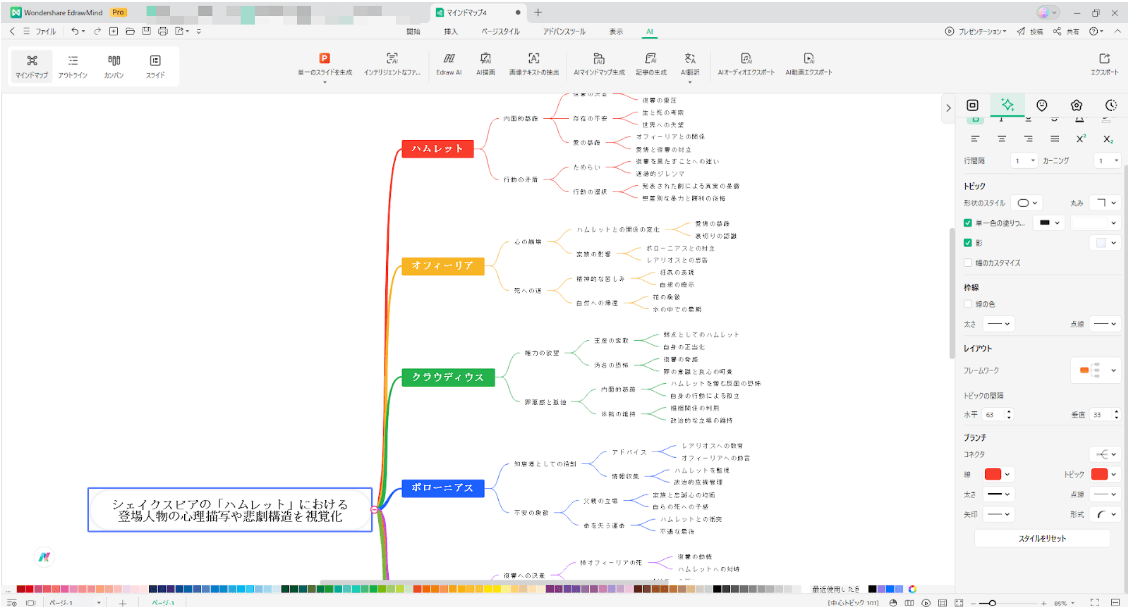This screenshot has width=1128, height=607.
Task: Open the black fill color dropdown
Action: pyautogui.click(x=1049, y=223)
